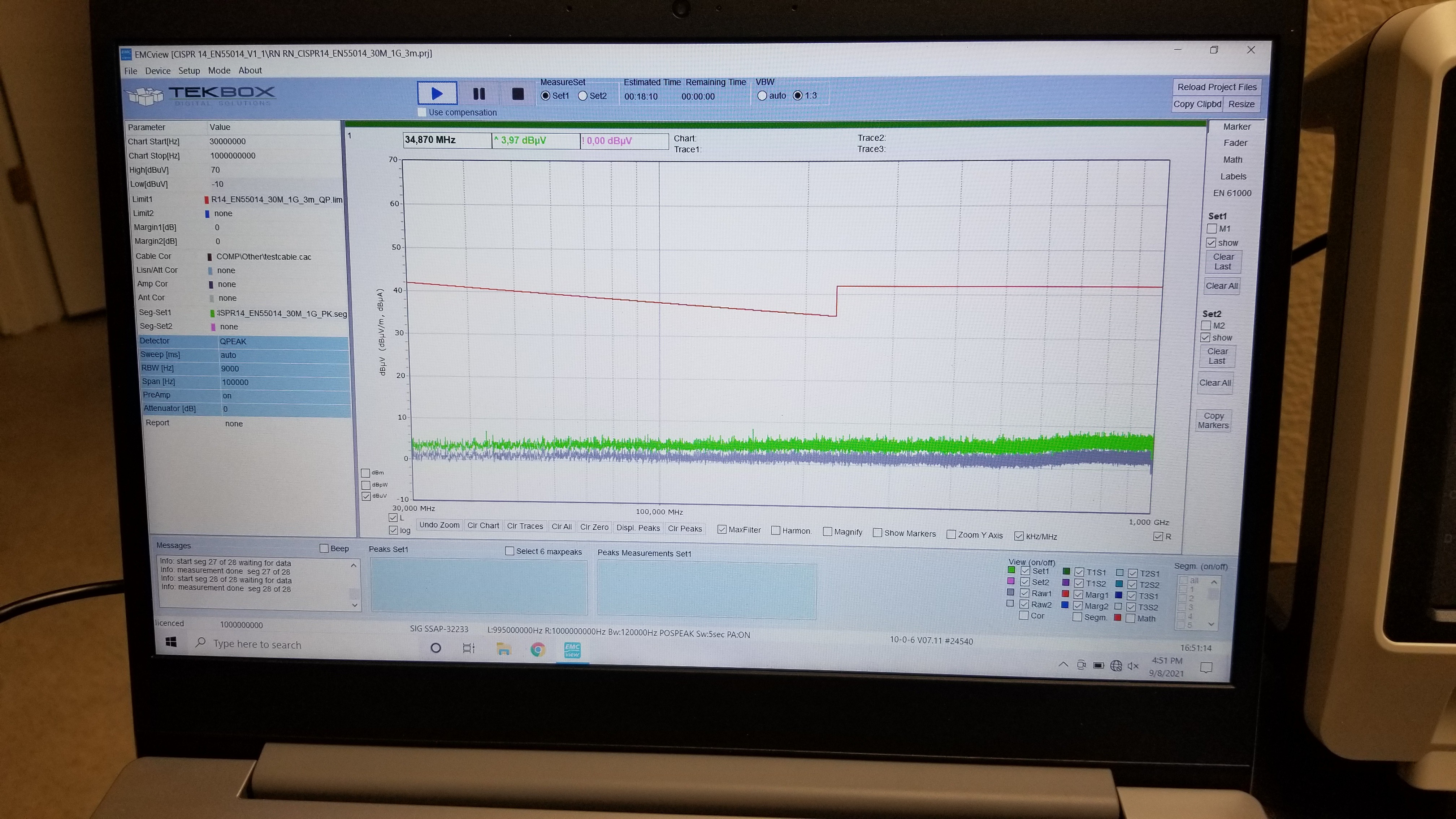Image resolution: width=1456 pixels, height=819 pixels.
Task: Show hidden tray icons chevron
Action: [1063, 664]
